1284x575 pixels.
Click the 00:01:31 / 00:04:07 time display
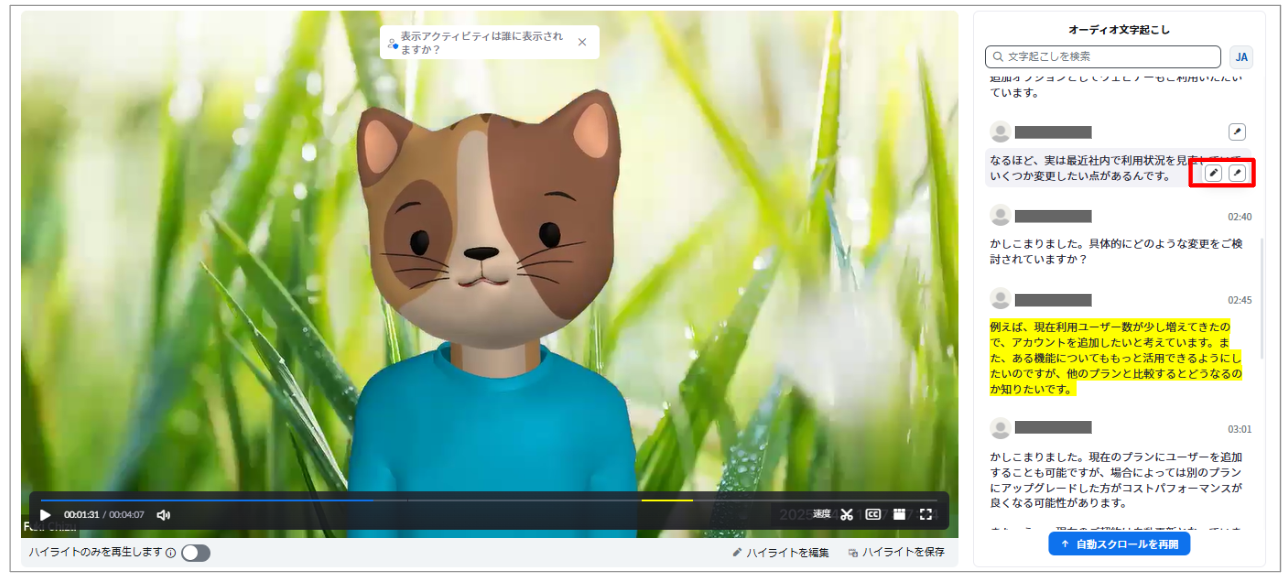click(104, 515)
